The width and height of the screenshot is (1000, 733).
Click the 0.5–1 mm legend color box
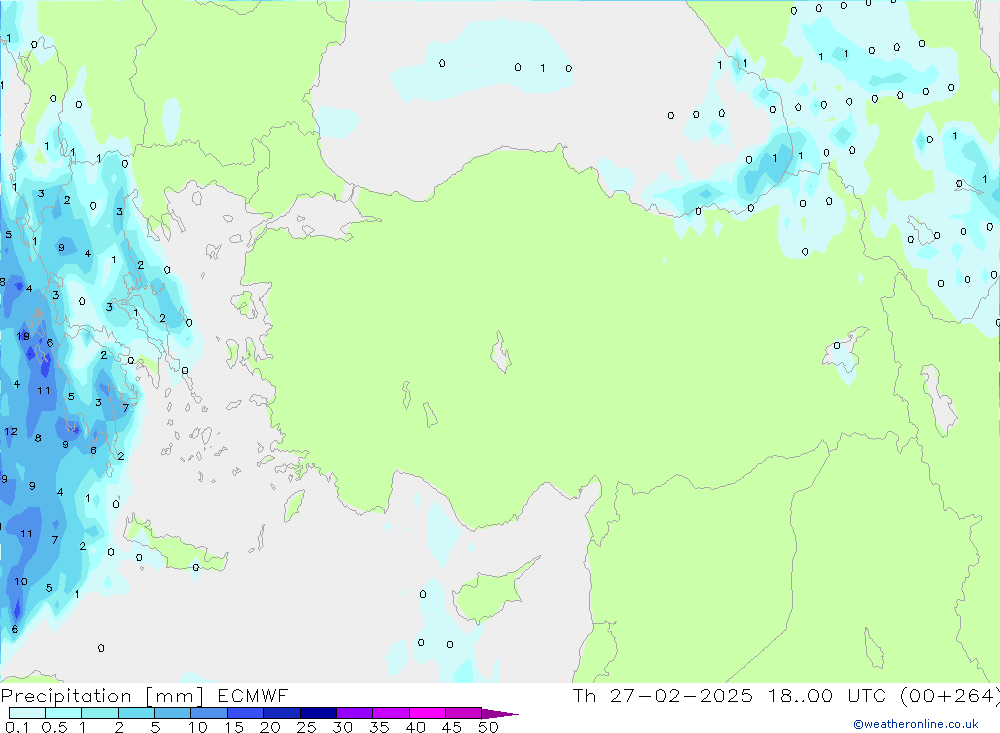(63, 713)
